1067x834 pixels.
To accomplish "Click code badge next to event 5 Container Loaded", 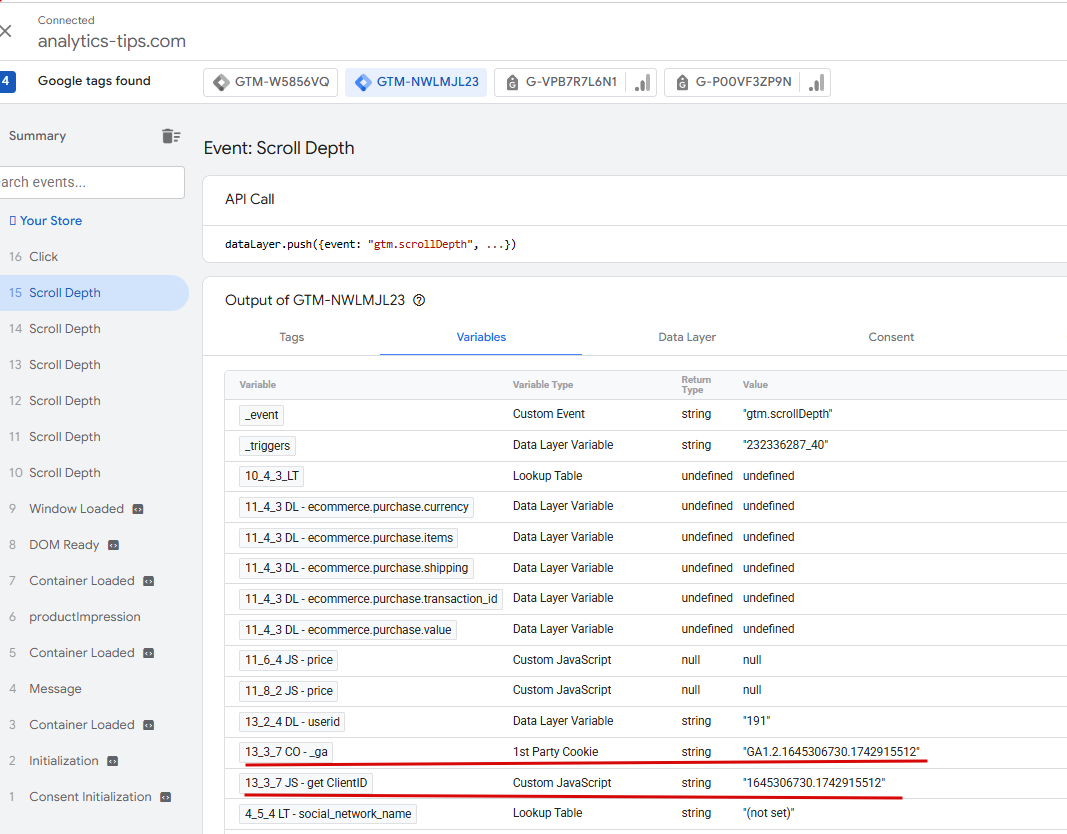I will 148,653.
